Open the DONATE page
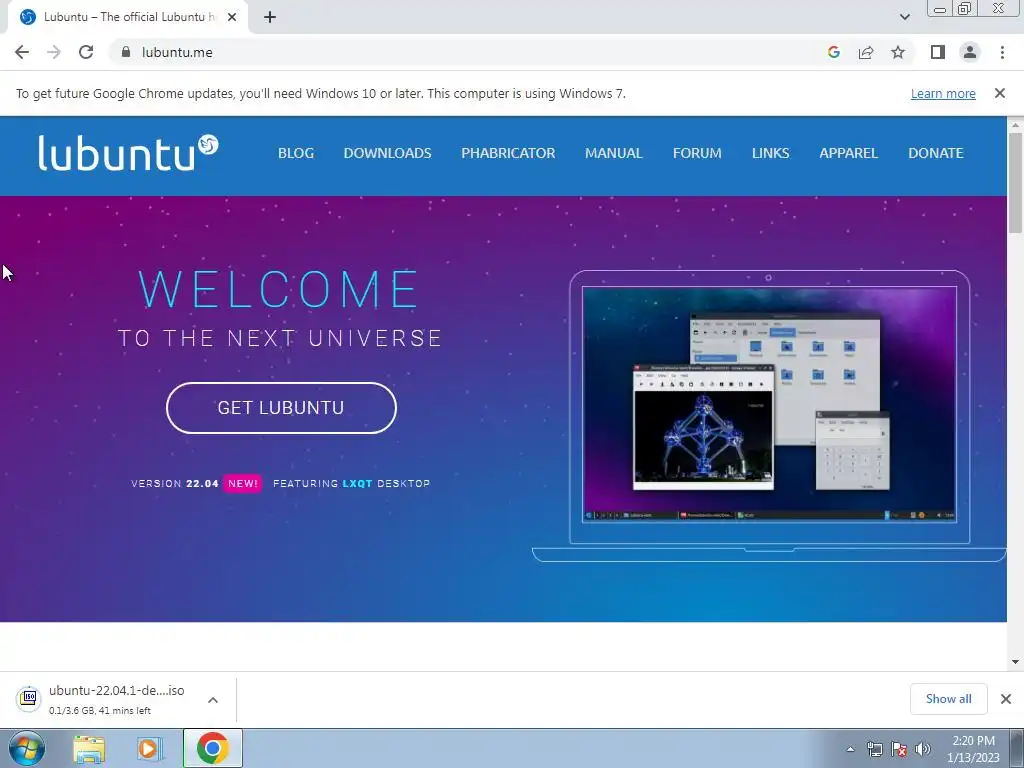This screenshot has width=1024, height=768. [935, 153]
